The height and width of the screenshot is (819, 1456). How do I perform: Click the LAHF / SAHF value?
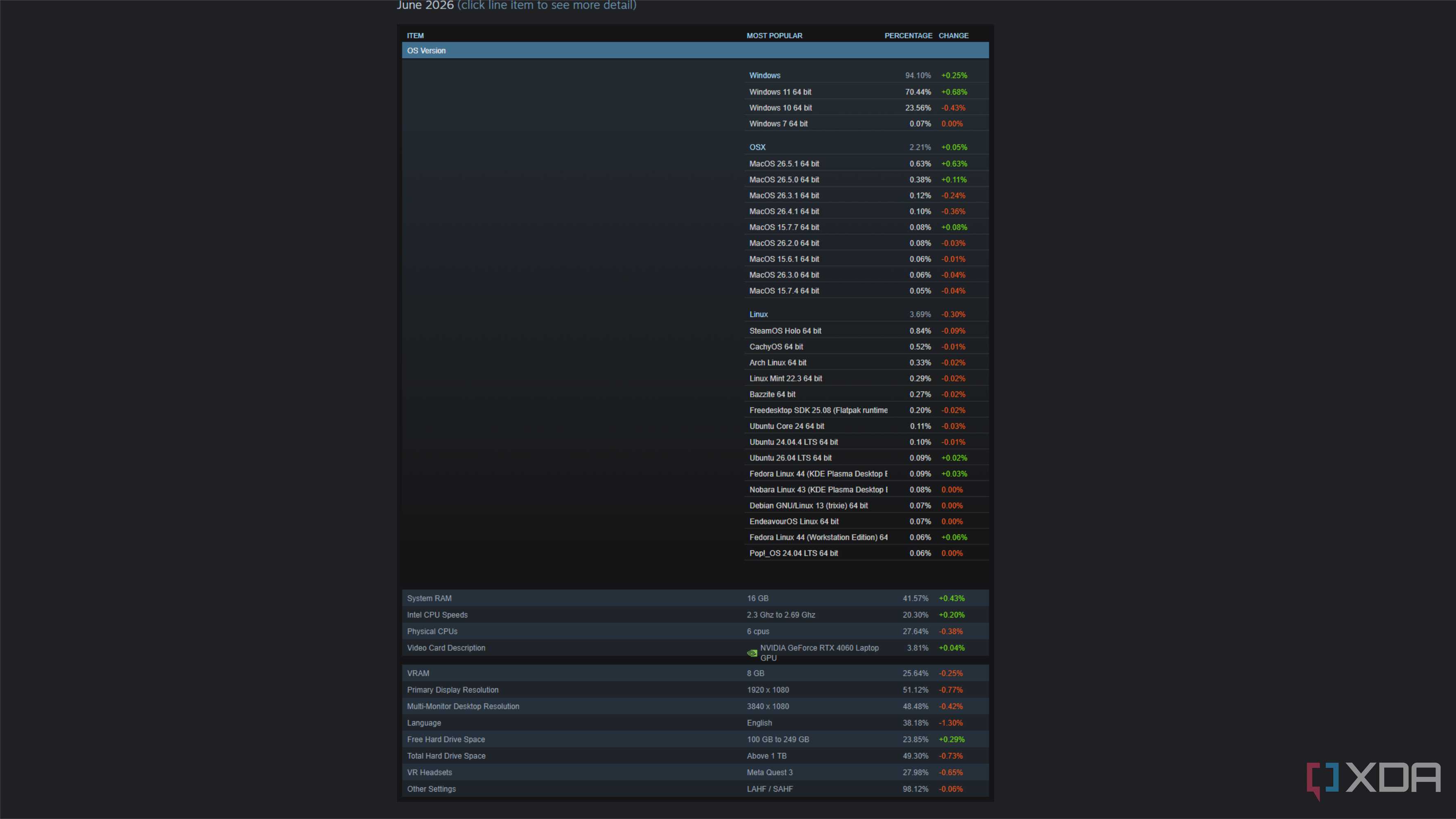(x=770, y=788)
